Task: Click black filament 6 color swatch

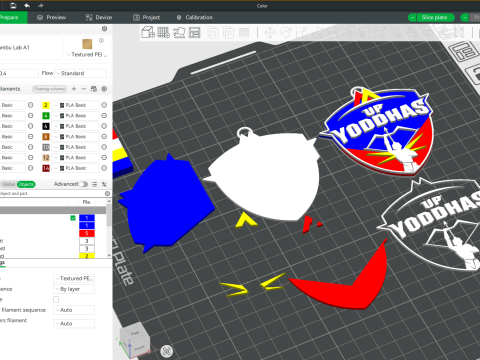Action: [x=46, y=126]
